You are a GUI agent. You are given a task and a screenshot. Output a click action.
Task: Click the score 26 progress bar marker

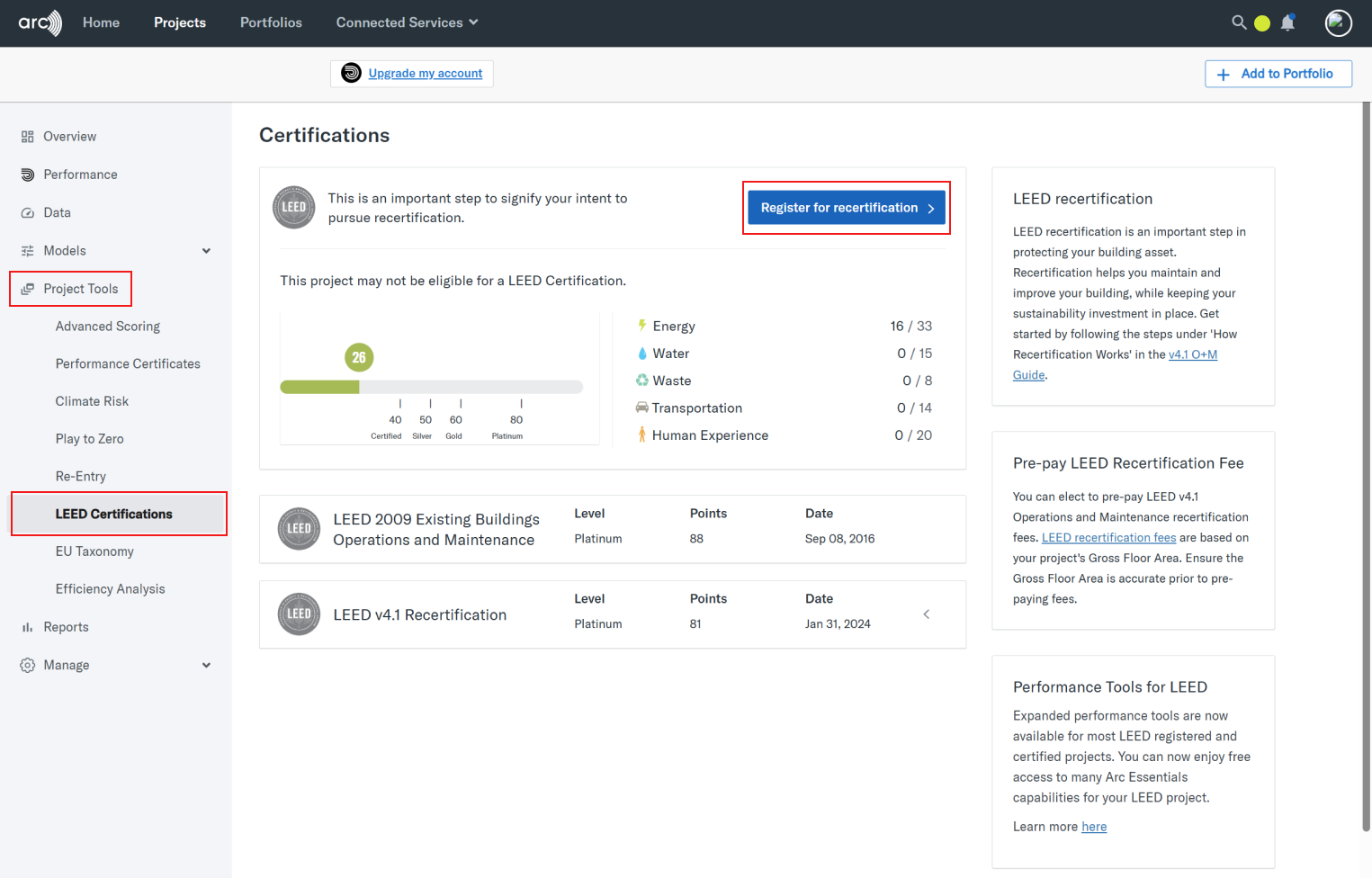[x=359, y=358]
